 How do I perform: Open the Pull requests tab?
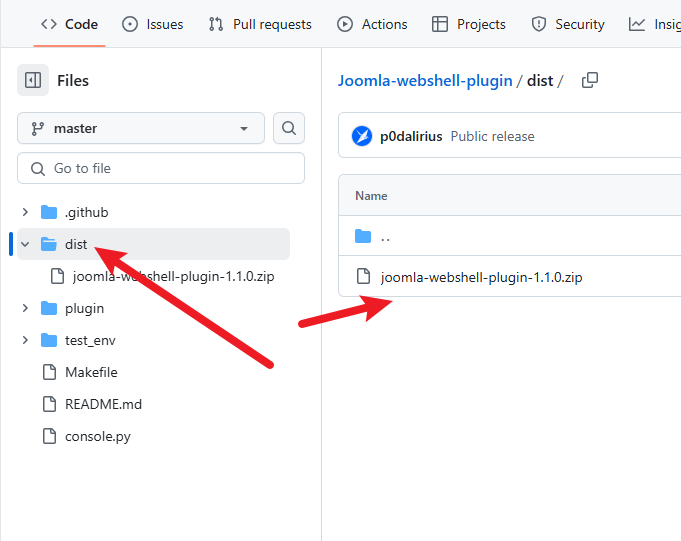(x=260, y=24)
